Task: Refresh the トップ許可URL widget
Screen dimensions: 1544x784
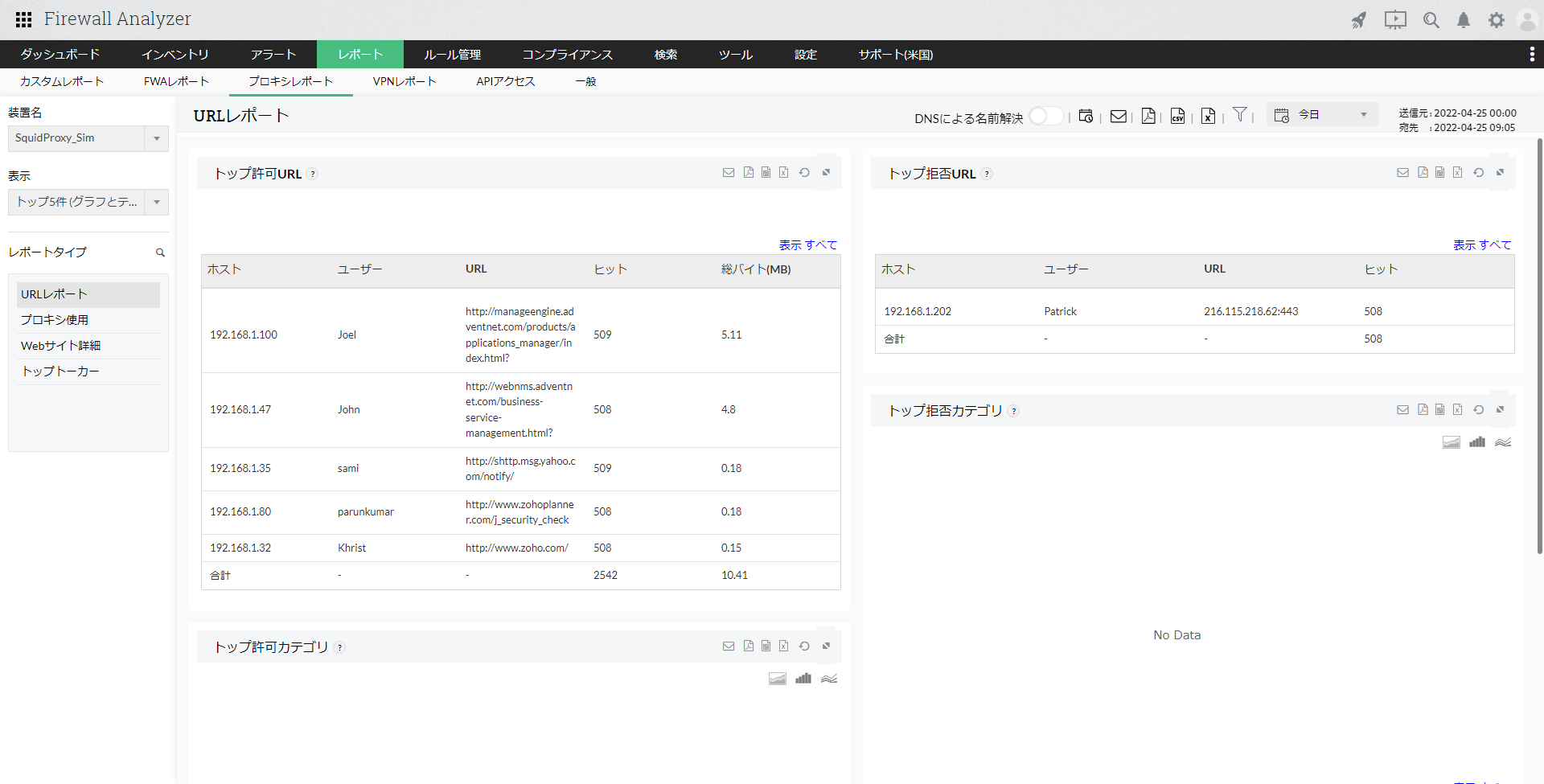Action: (x=804, y=173)
